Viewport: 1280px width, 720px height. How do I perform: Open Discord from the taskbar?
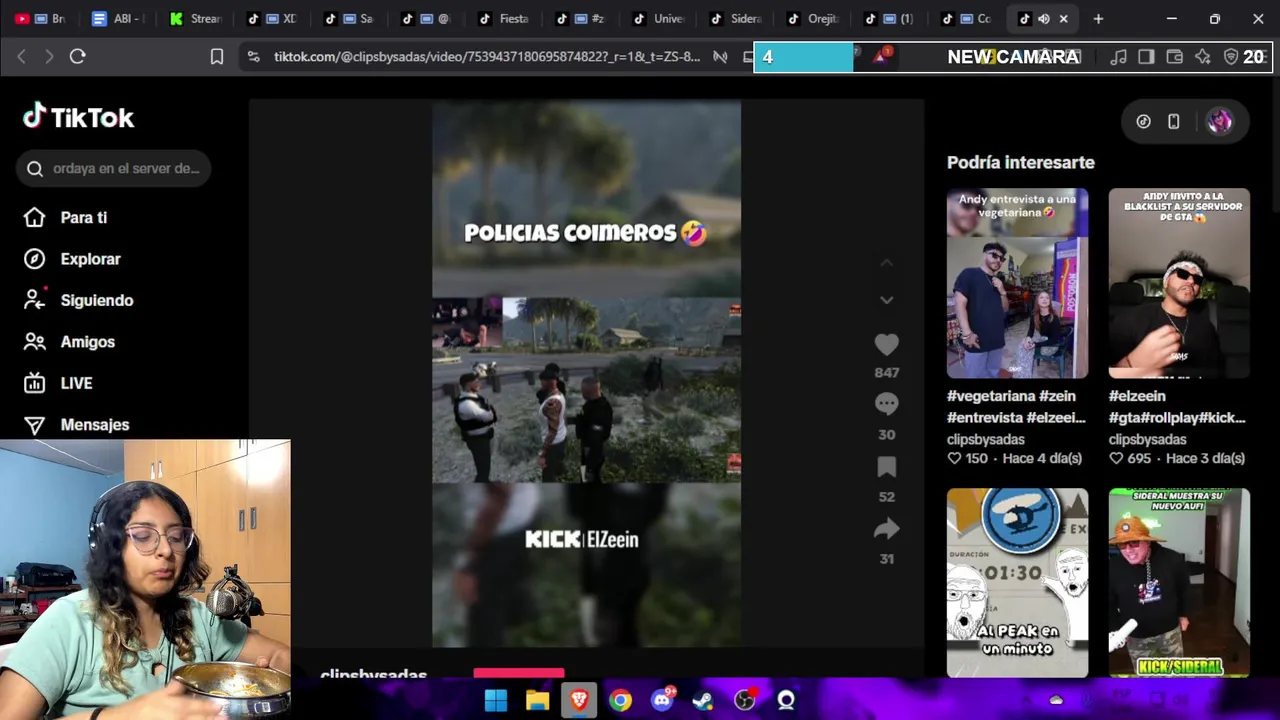[662, 700]
